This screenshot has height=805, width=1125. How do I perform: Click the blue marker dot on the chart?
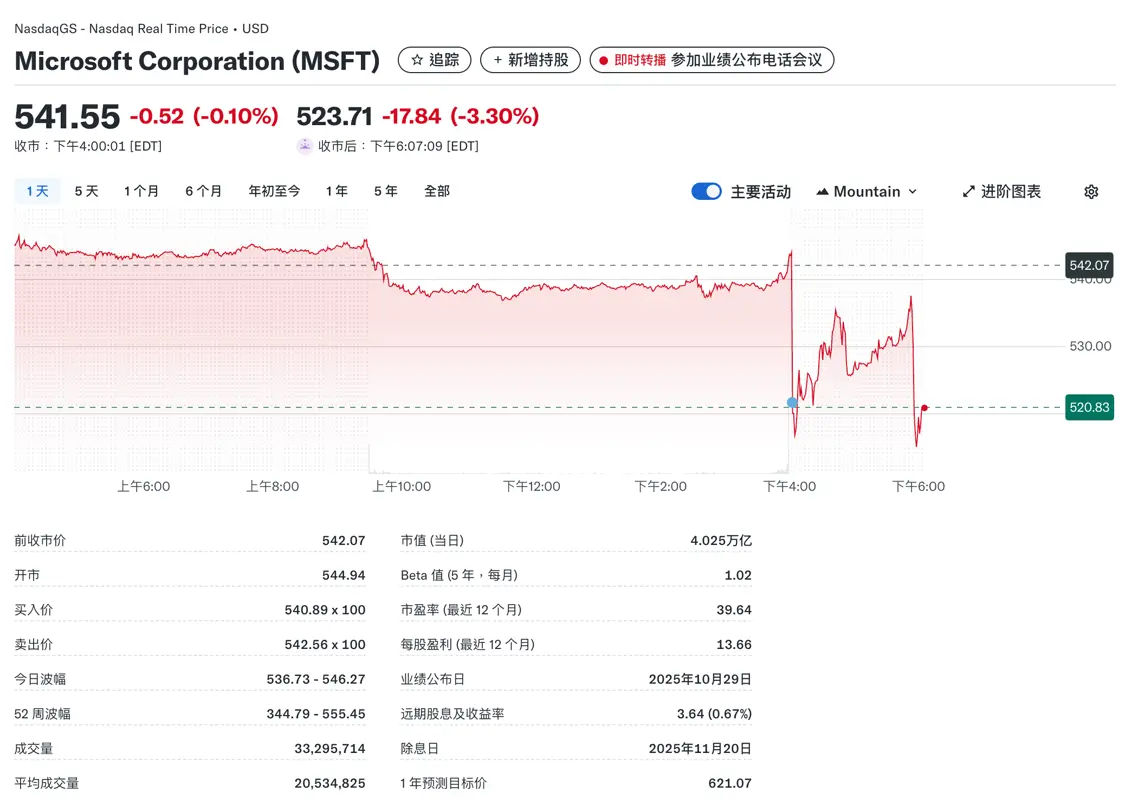point(792,401)
